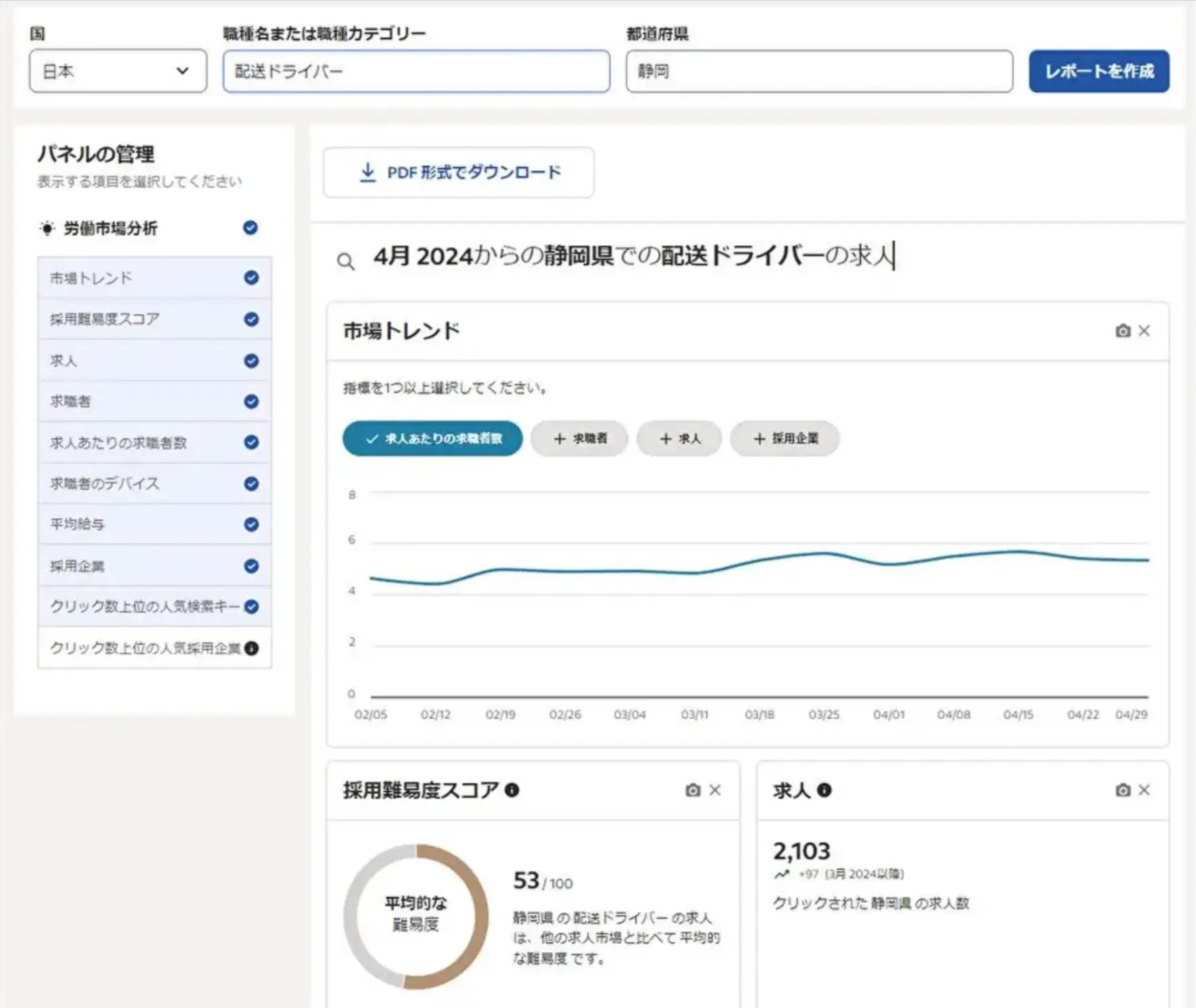Download report via PDF形式でダウンロード button

click(459, 172)
